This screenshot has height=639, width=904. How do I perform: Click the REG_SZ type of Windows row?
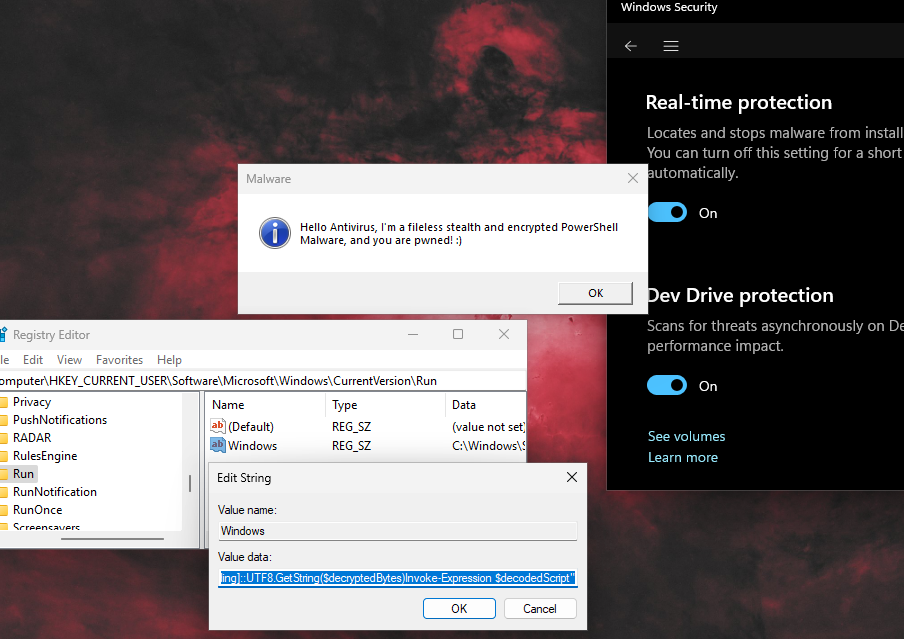(x=351, y=446)
